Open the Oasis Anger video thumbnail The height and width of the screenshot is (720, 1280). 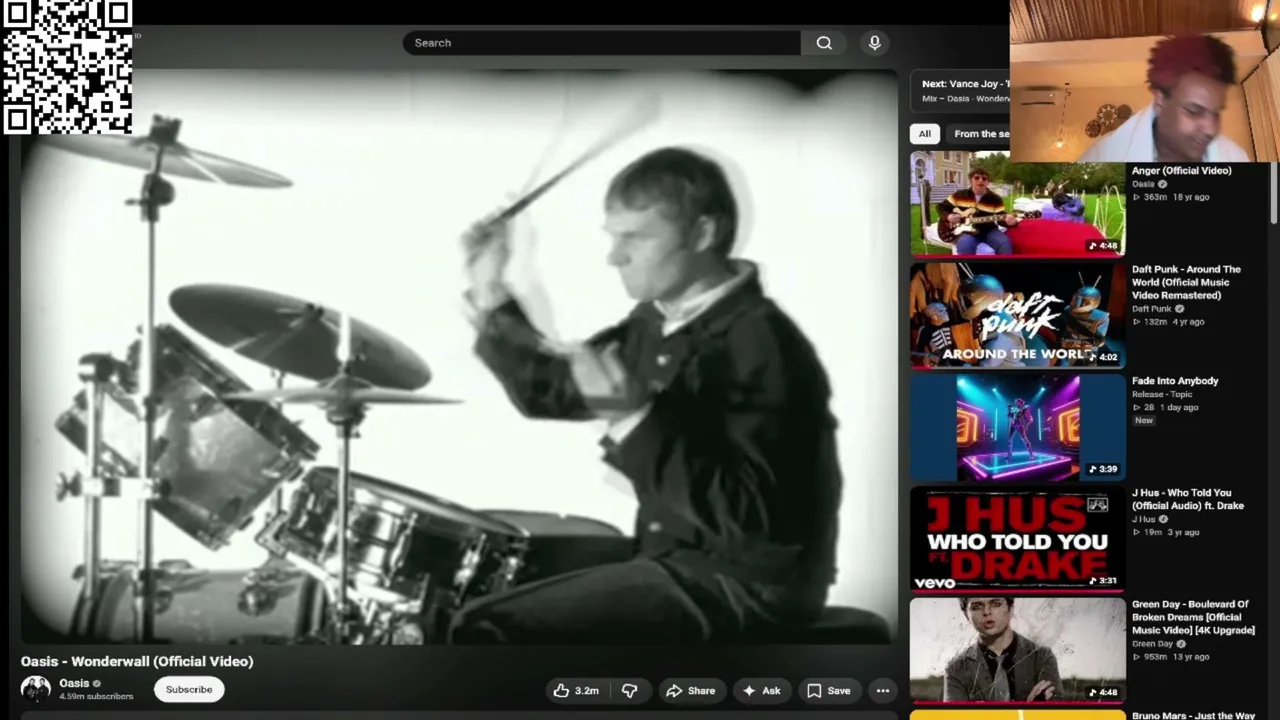[1017, 204]
